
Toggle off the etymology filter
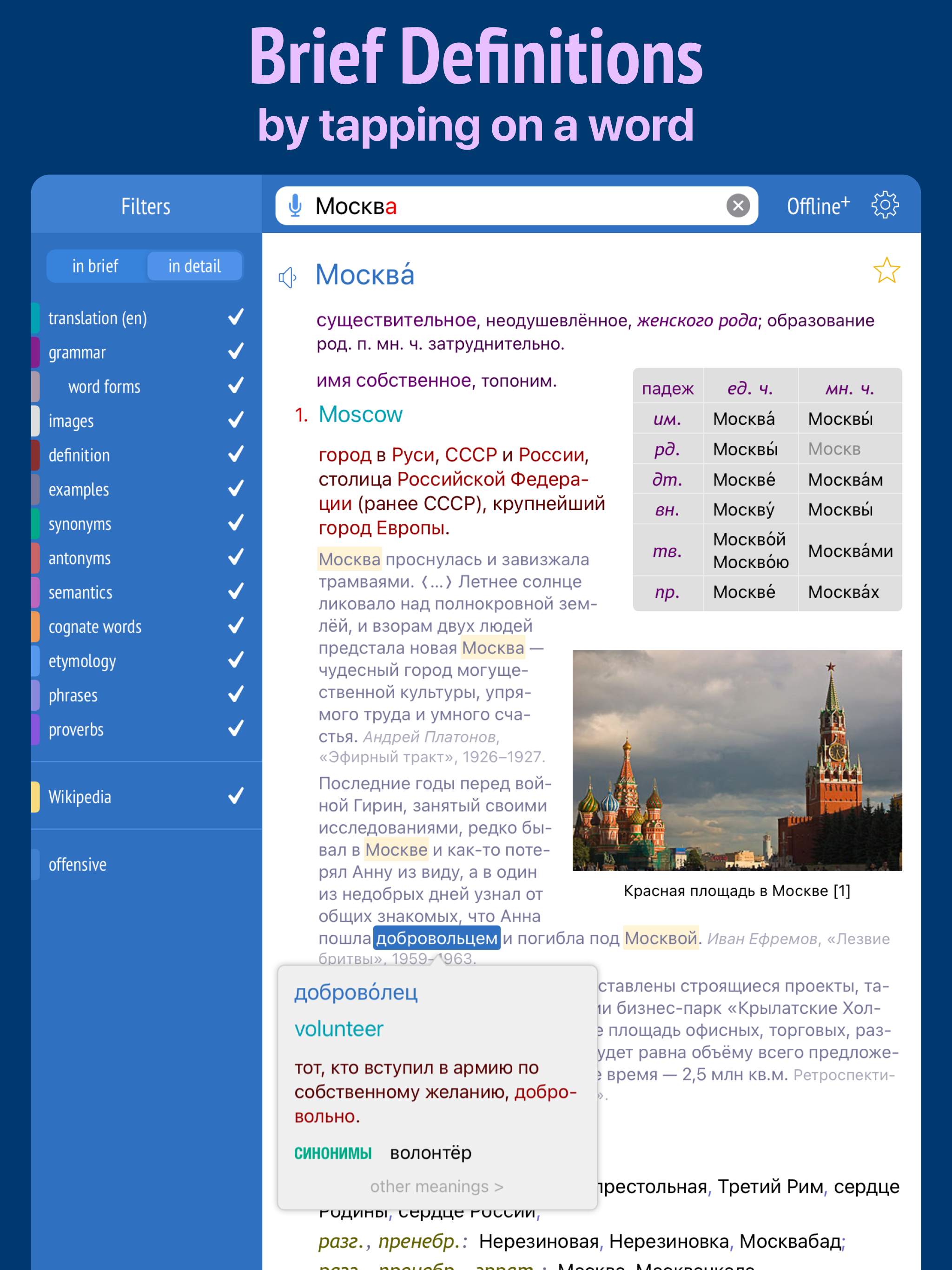(x=234, y=660)
